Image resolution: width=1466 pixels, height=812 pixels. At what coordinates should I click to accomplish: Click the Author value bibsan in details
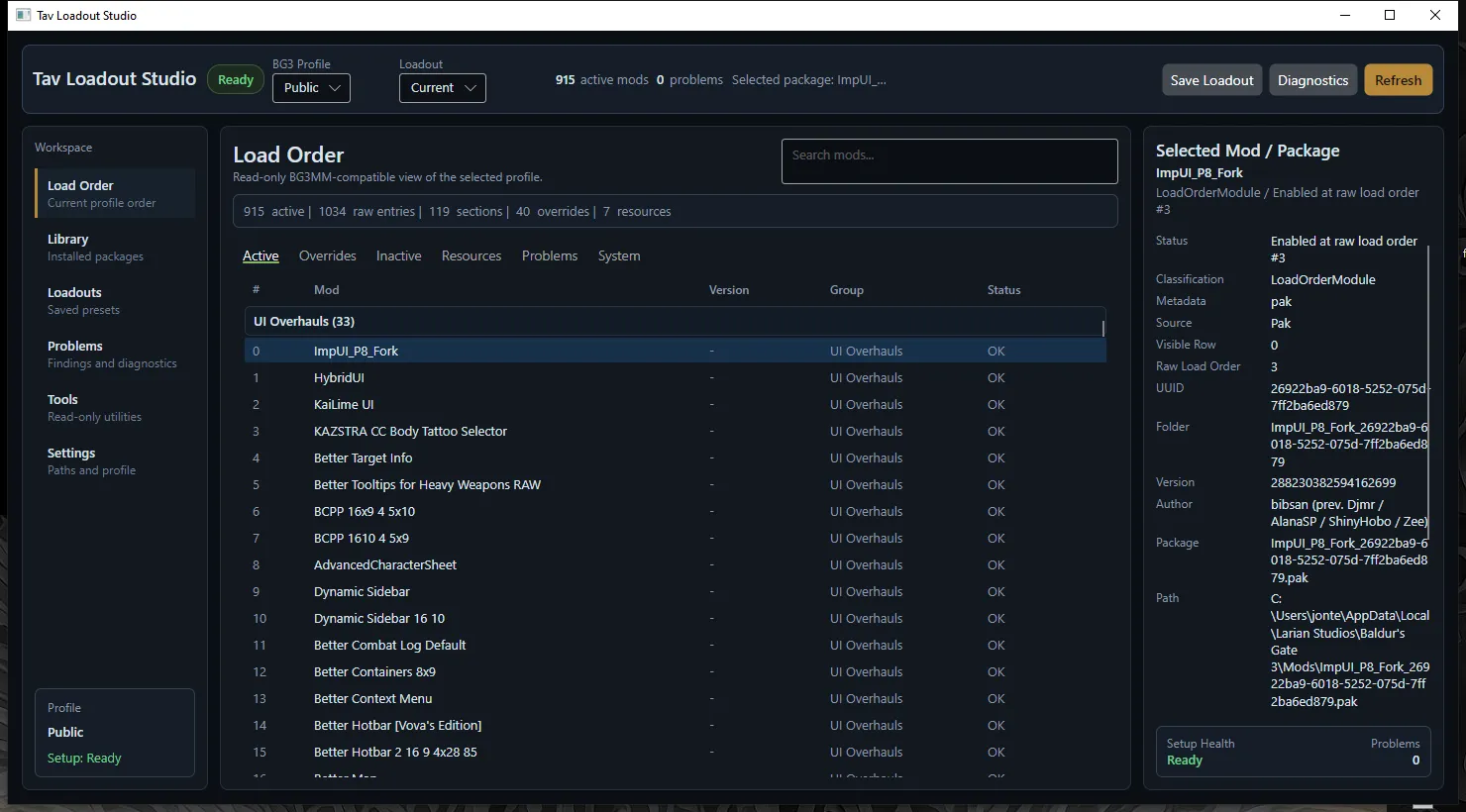[1349, 513]
